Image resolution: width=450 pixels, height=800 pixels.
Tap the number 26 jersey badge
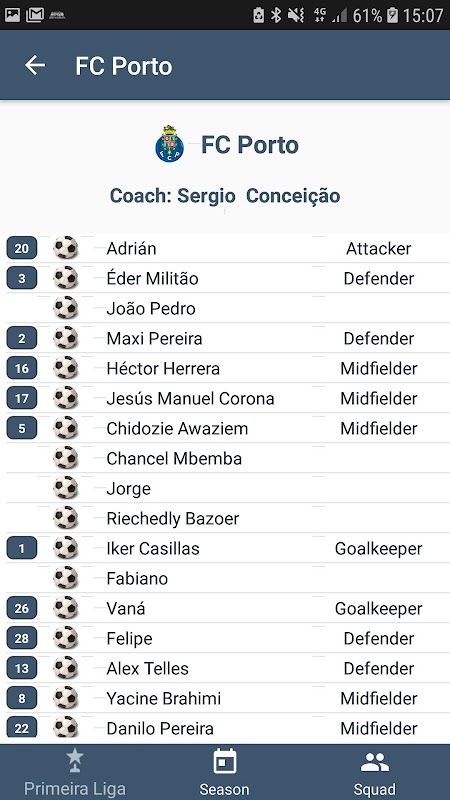point(21,608)
